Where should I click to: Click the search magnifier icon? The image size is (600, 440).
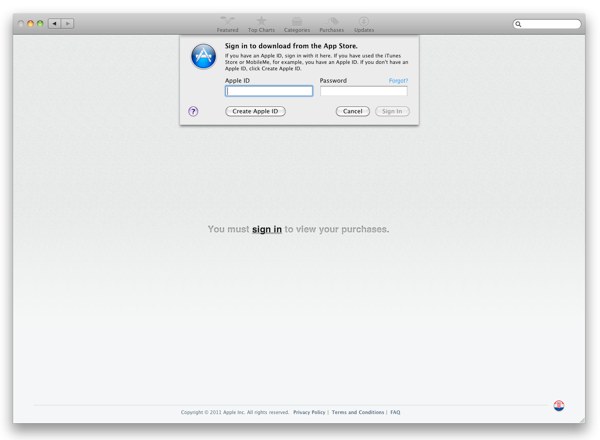coord(518,24)
